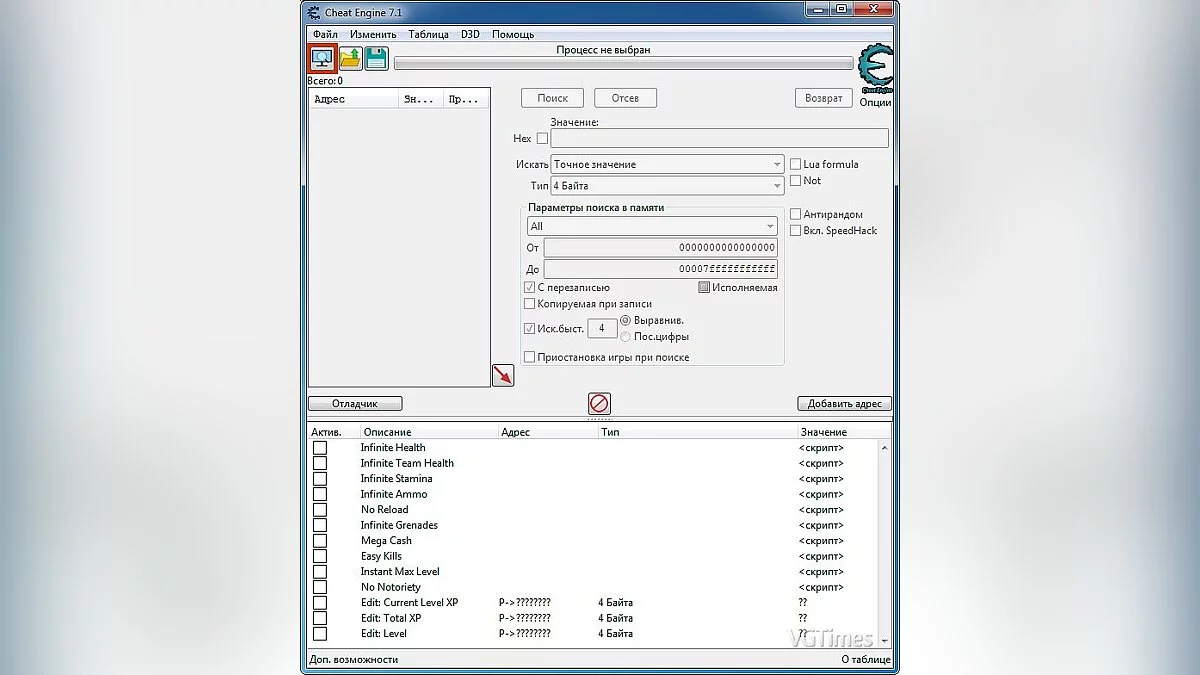Click the process progress bar
This screenshot has width=1200, height=675.
(623, 63)
